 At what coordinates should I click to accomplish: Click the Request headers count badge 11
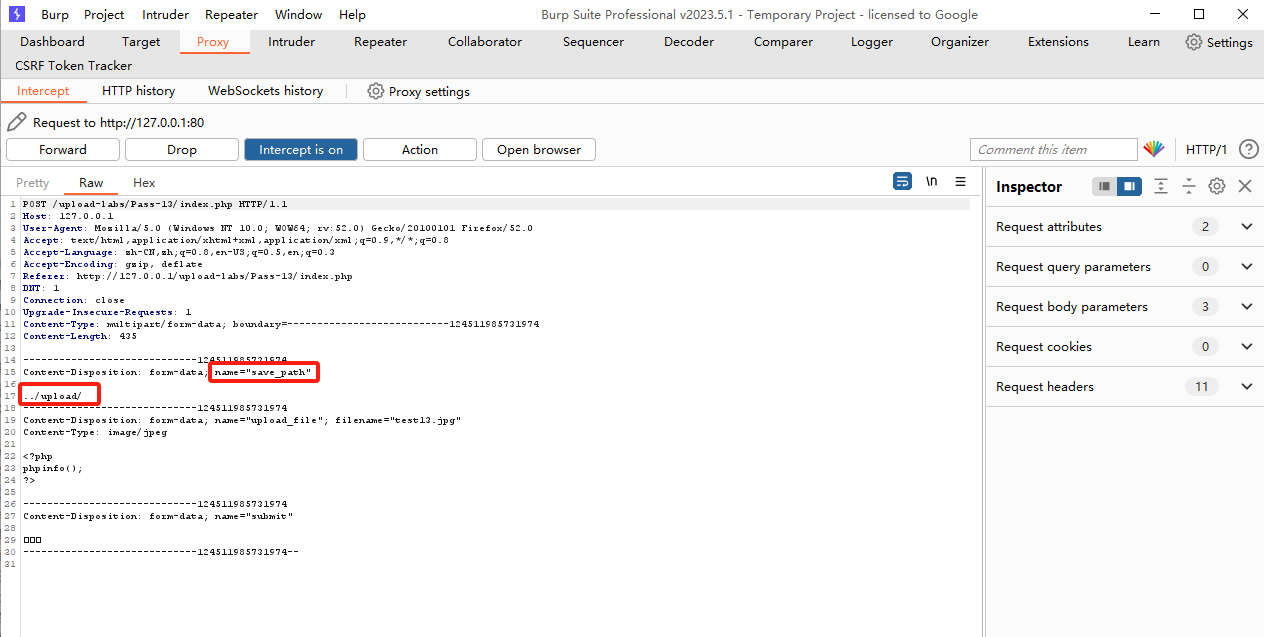(1201, 387)
